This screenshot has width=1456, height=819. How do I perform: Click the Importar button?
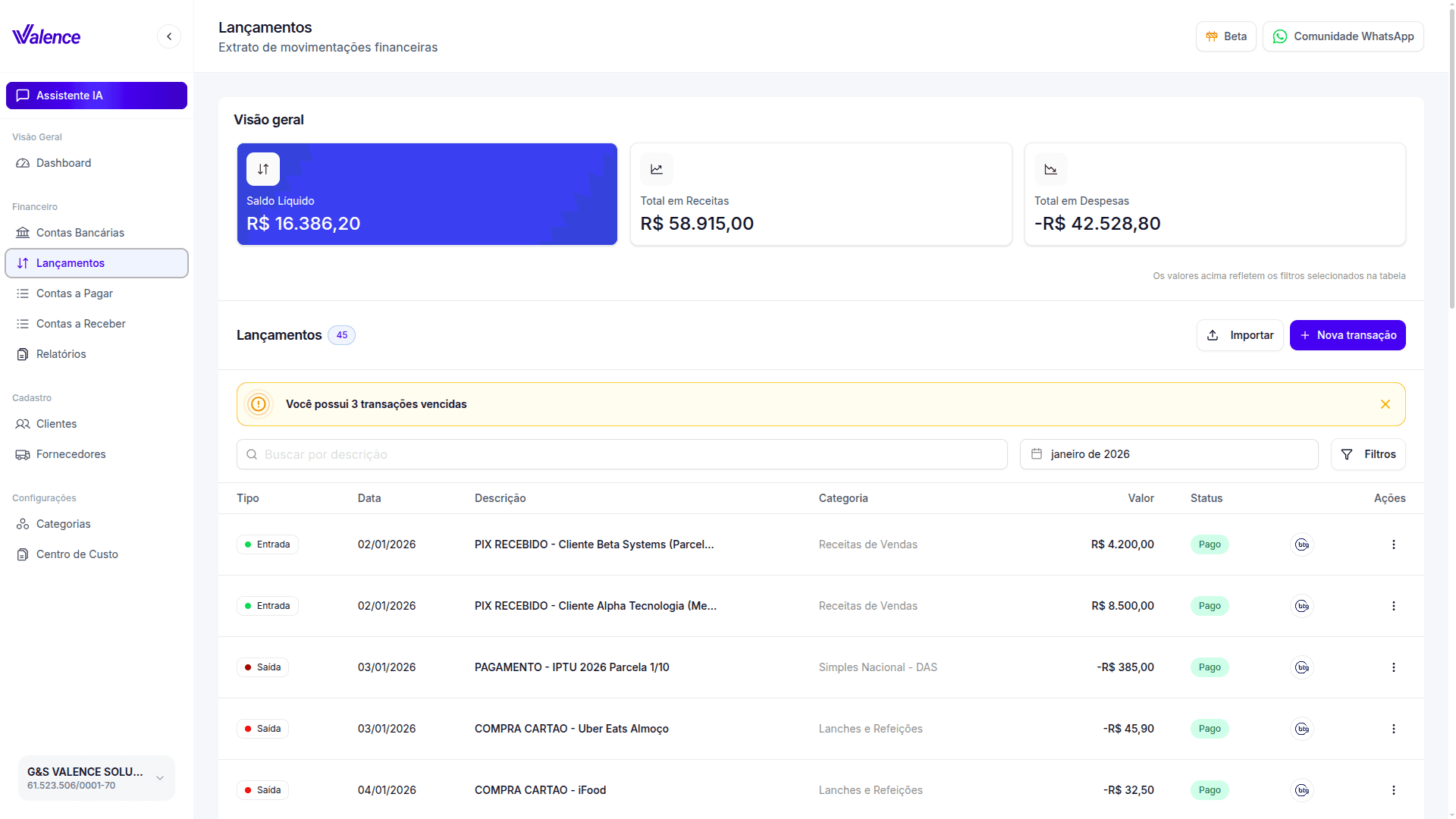pyautogui.click(x=1240, y=335)
